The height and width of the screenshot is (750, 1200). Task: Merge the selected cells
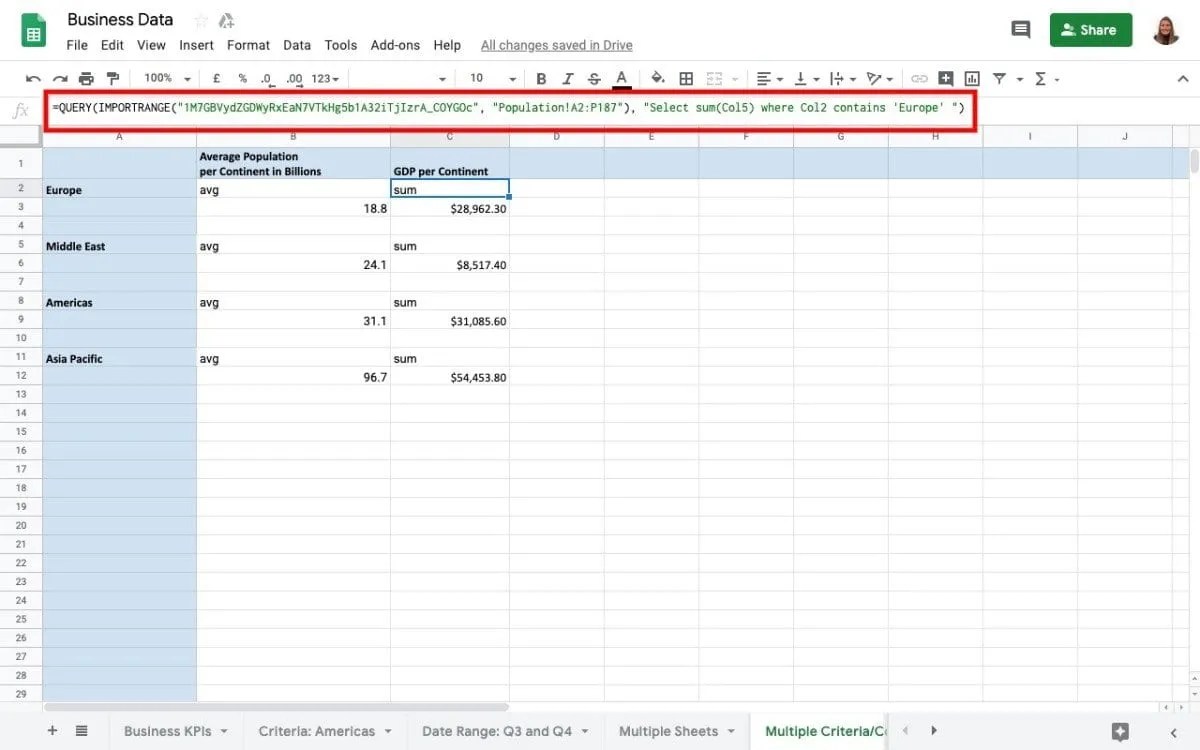click(x=712, y=78)
